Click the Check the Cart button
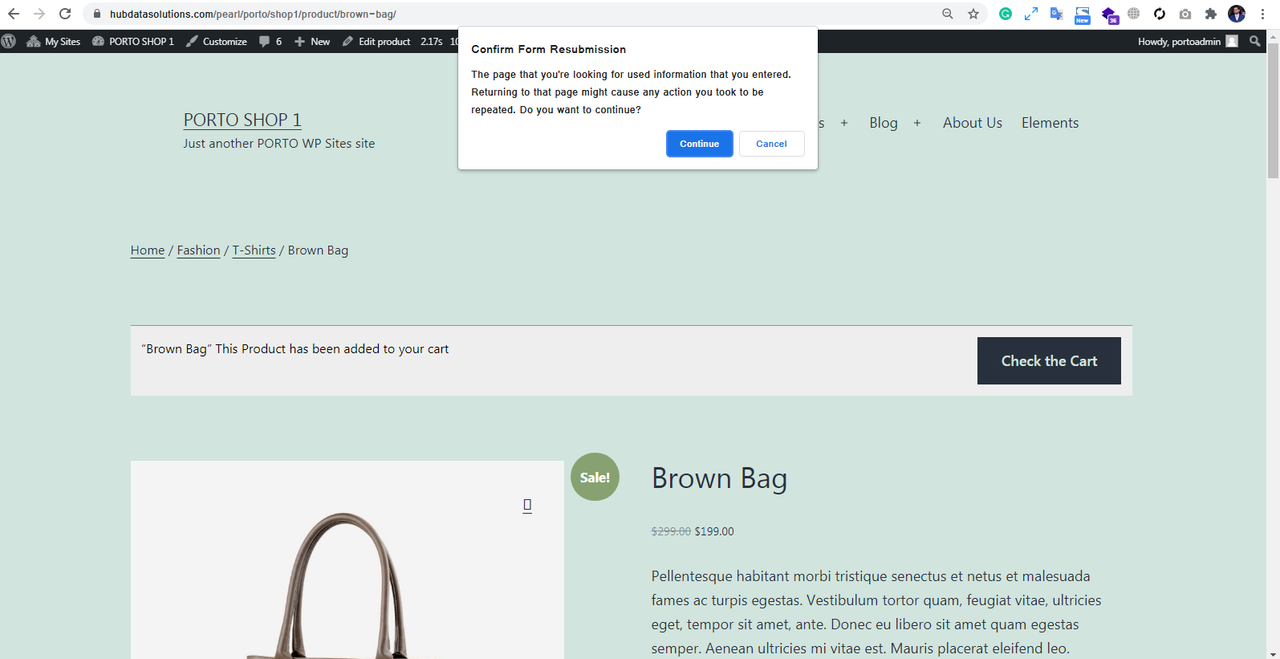Screen dimensions: 1280x659 [x=1049, y=361]
